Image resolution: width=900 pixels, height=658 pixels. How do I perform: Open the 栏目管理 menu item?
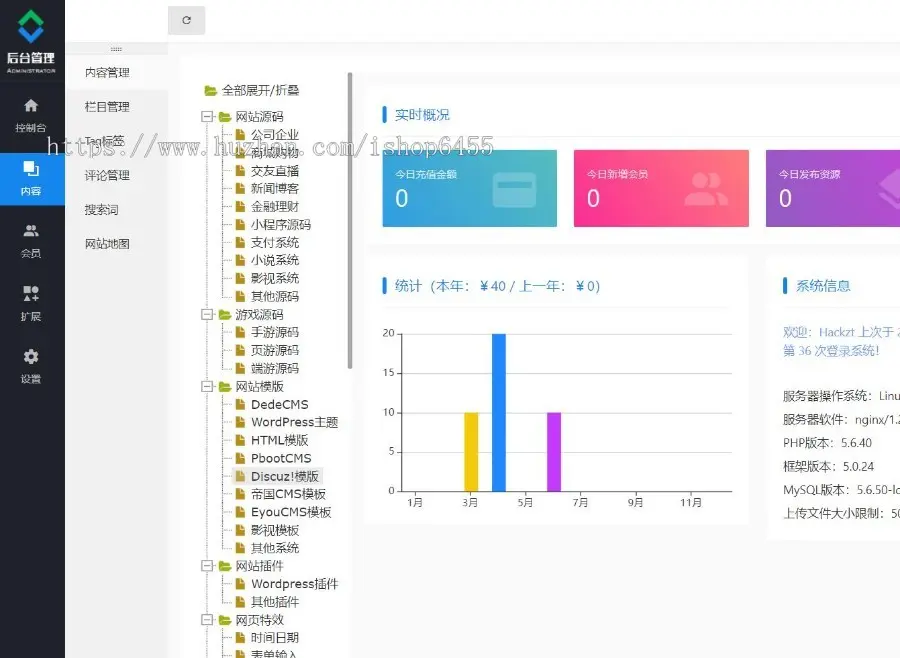click(x=107, y=107)
